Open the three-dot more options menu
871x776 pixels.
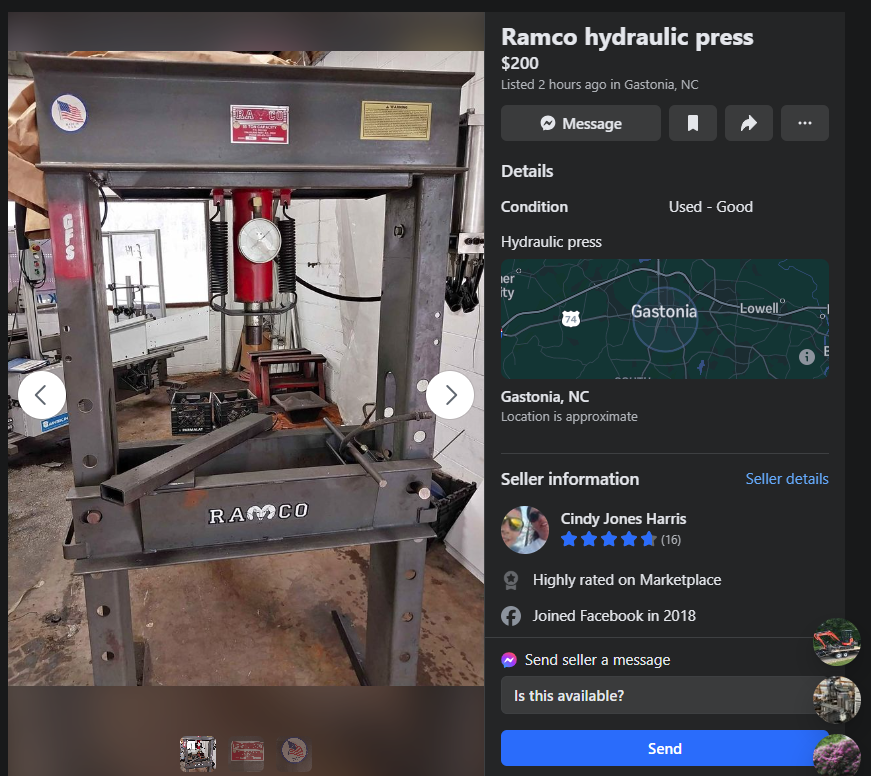804,123
